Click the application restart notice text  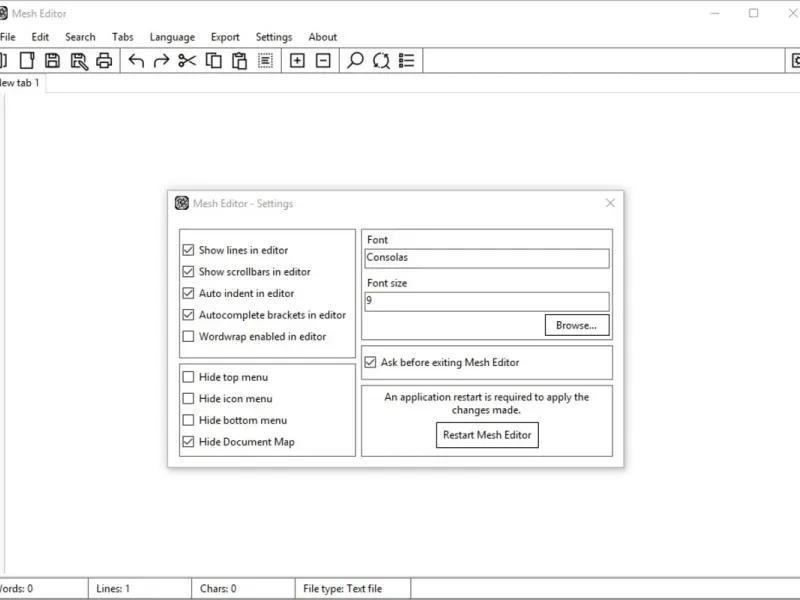(486, 403)
